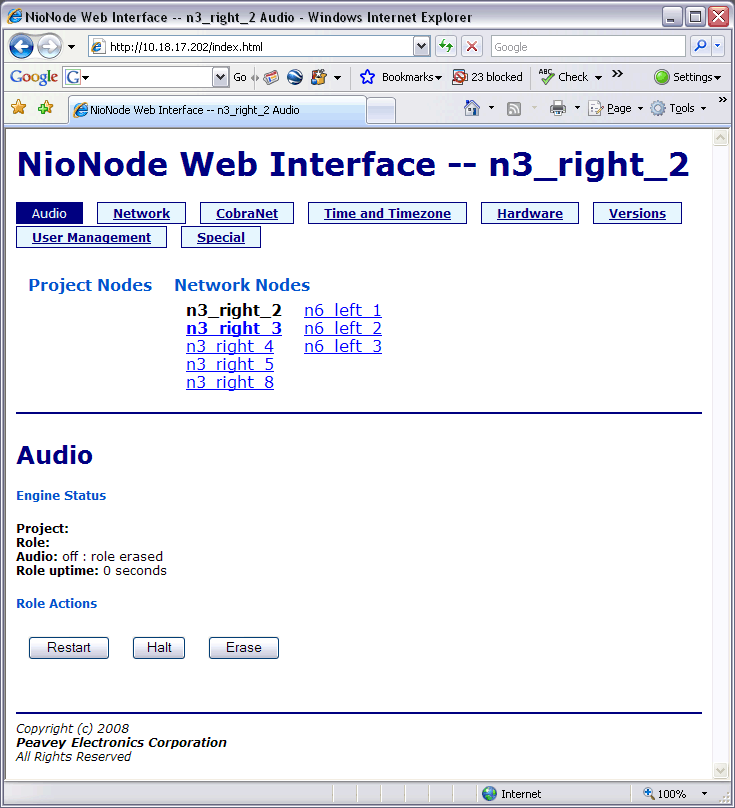
Task: Open the Special tab
Action: click(221, 238)
